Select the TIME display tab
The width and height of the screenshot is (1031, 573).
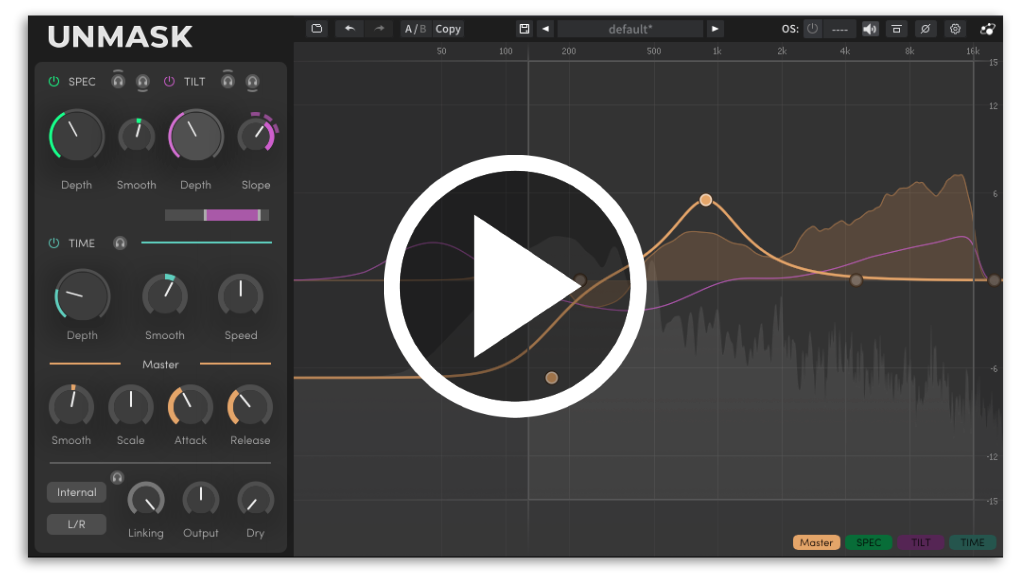tap(972, 542)
